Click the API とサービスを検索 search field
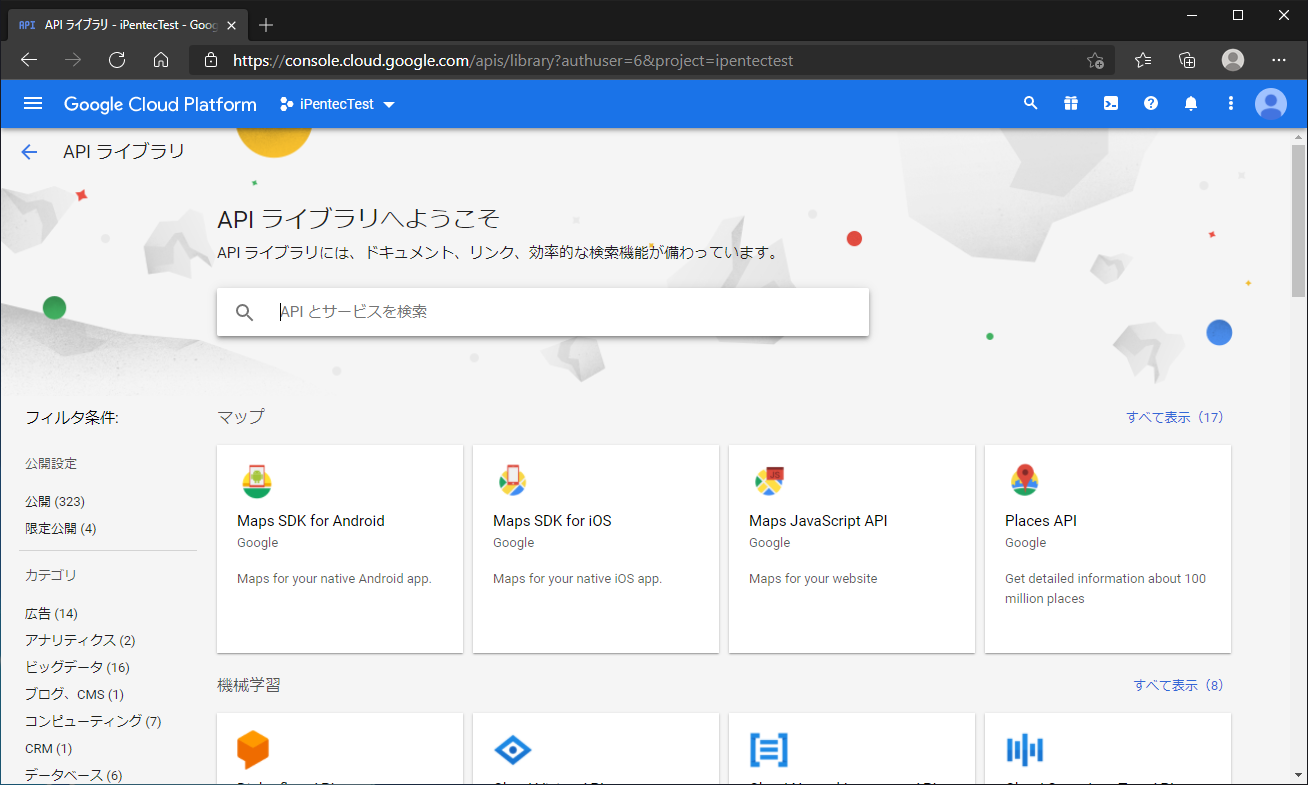The image size is (1308, 785). coord(543,312)
